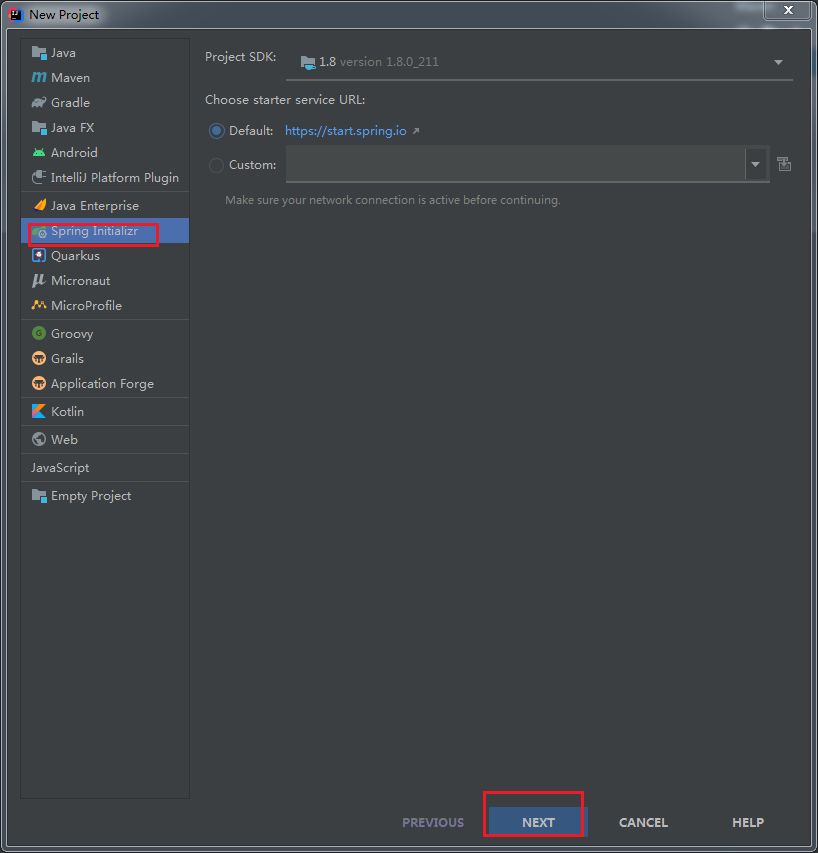Image resolution: width=818 pixels, height=853 pixels.
Task: Select Java Enterprise text in list
Action: [x=95, y=206]
